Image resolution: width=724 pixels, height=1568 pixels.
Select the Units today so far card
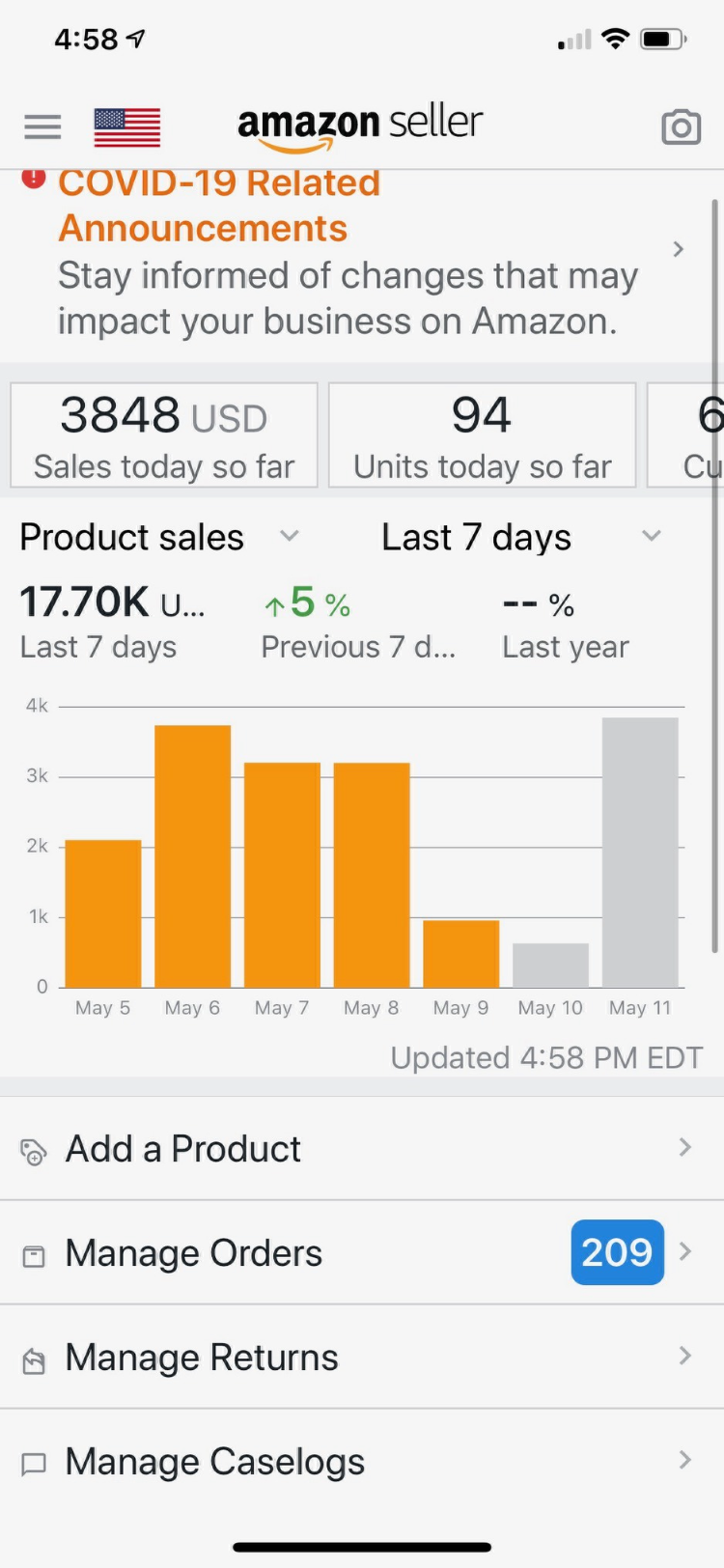click(482, 435)
